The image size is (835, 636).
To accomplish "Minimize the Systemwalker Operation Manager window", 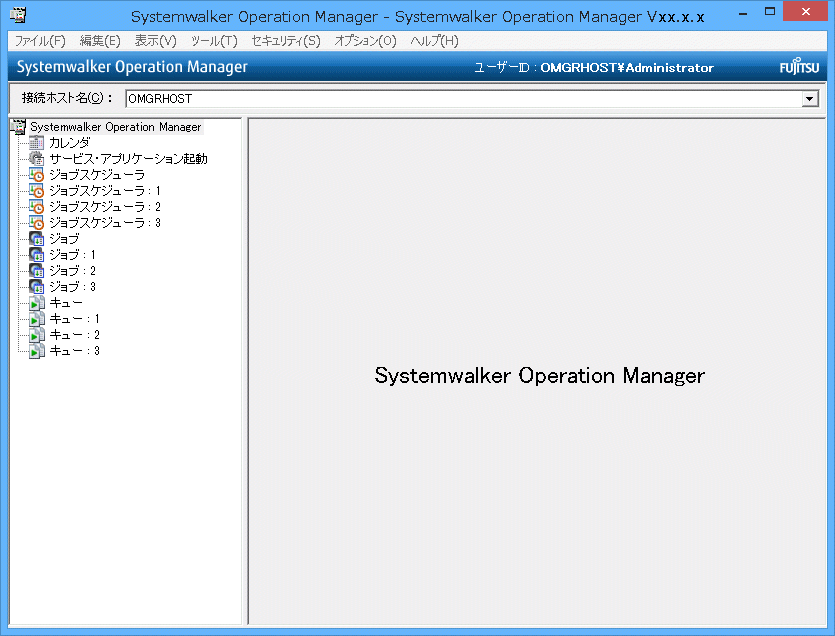I will 743,12.
